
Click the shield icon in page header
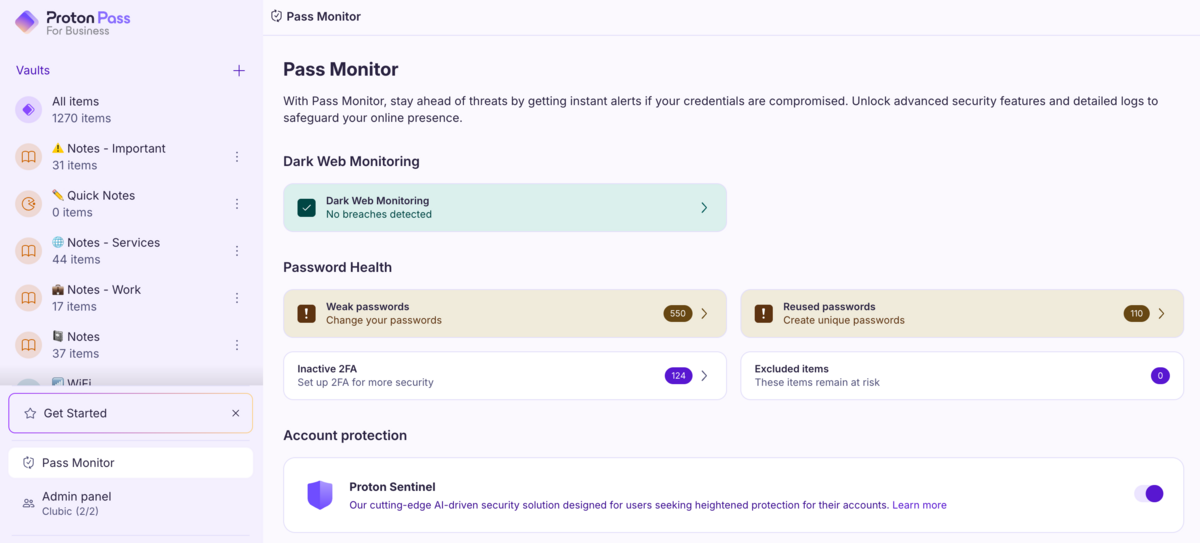point(277,16)
